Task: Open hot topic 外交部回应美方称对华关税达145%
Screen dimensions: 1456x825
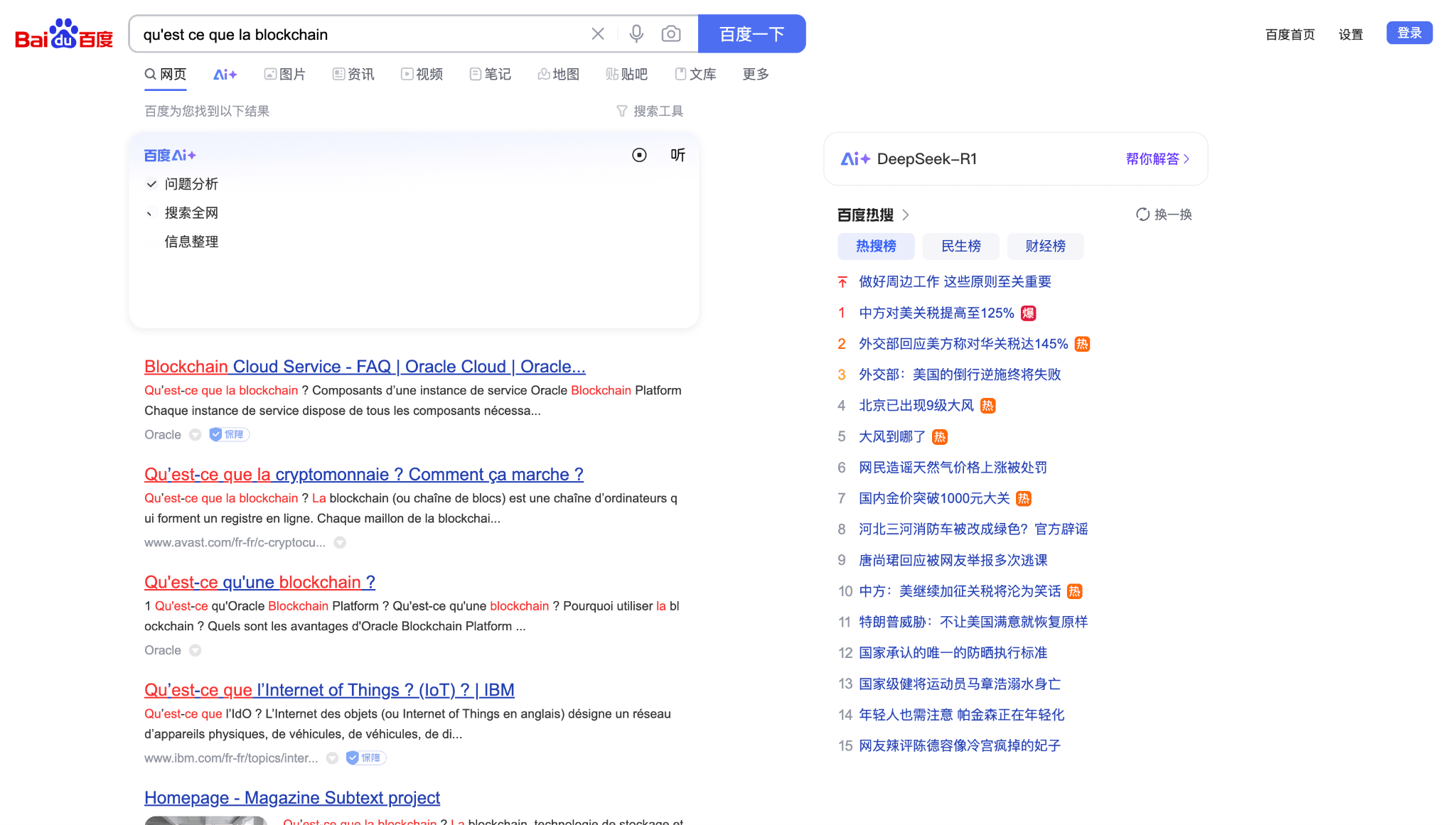Action: coord(963,344)
